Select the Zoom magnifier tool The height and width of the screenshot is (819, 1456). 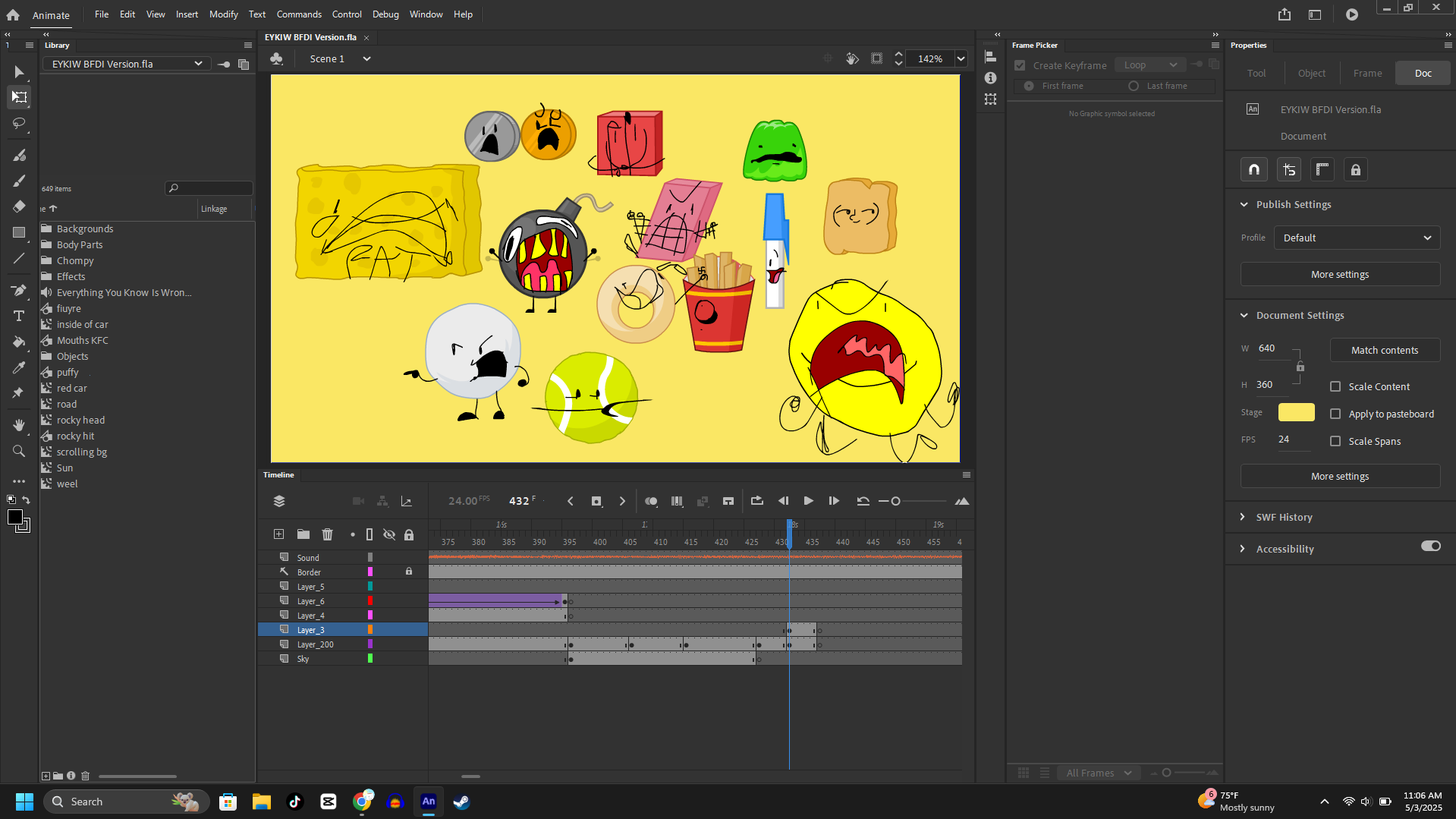pyautogui.click(x=19, y=451)
